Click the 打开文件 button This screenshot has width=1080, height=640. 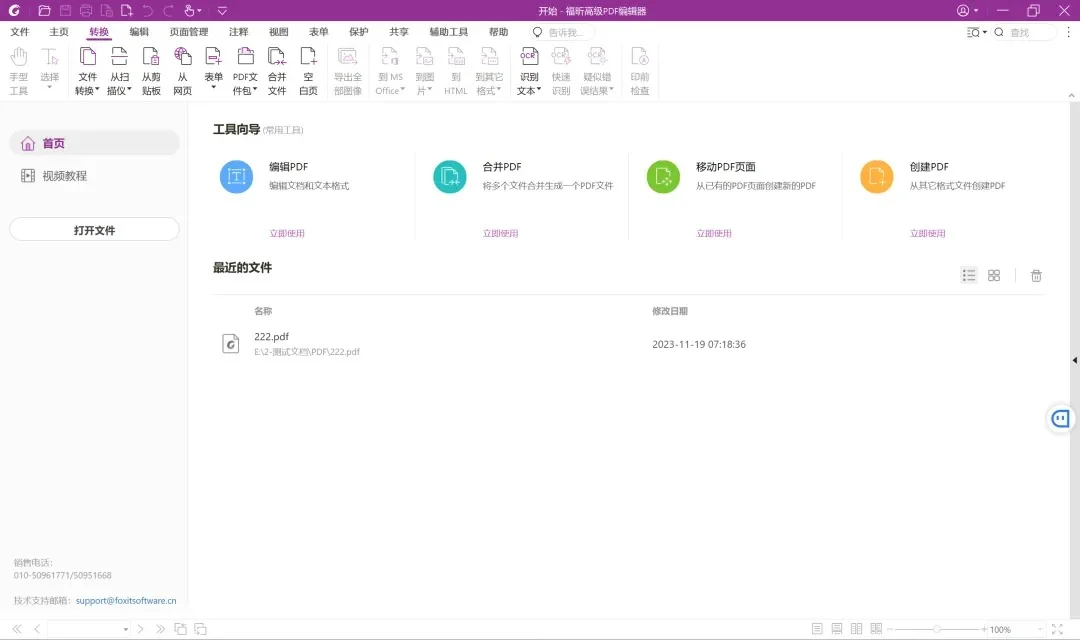coord(94,229)
